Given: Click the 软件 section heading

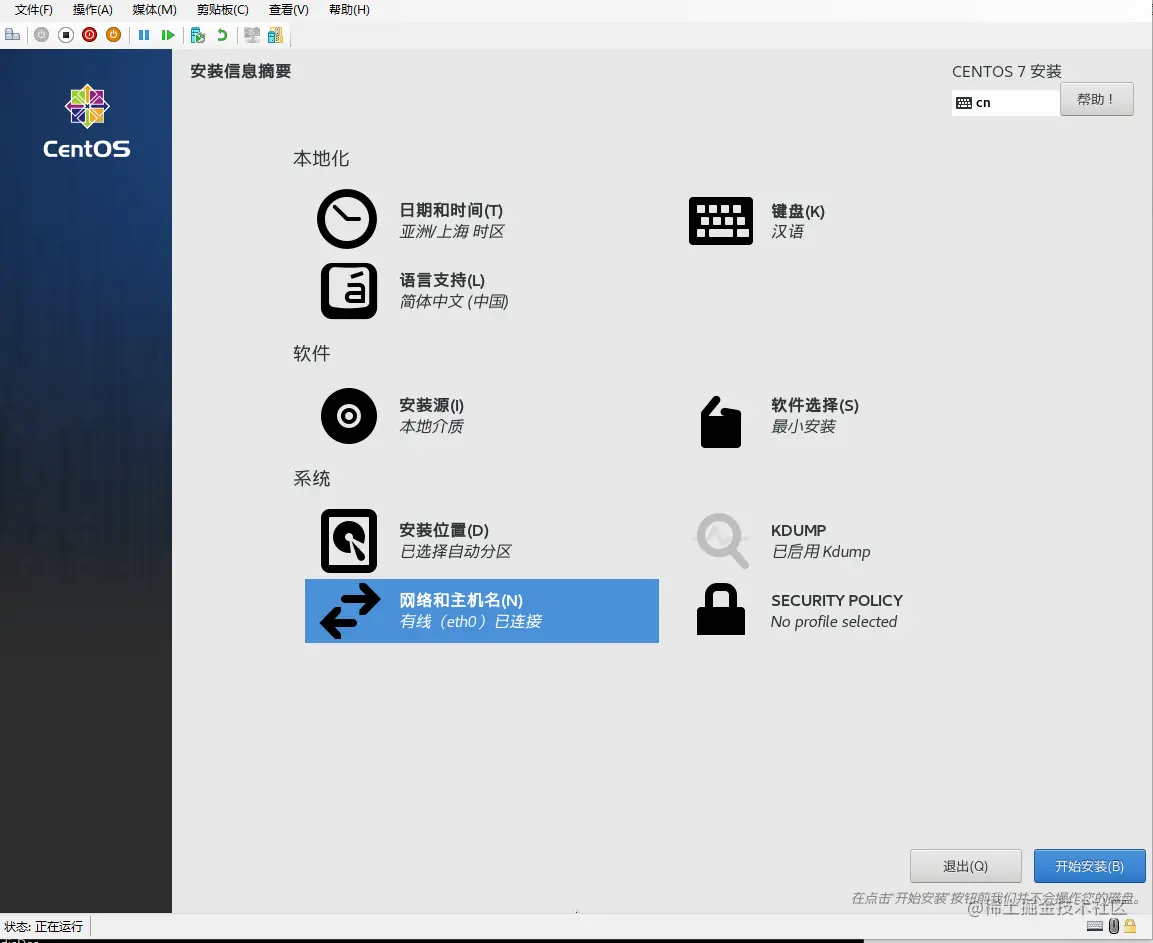Looking at the screenshot, I should point(311,353).
